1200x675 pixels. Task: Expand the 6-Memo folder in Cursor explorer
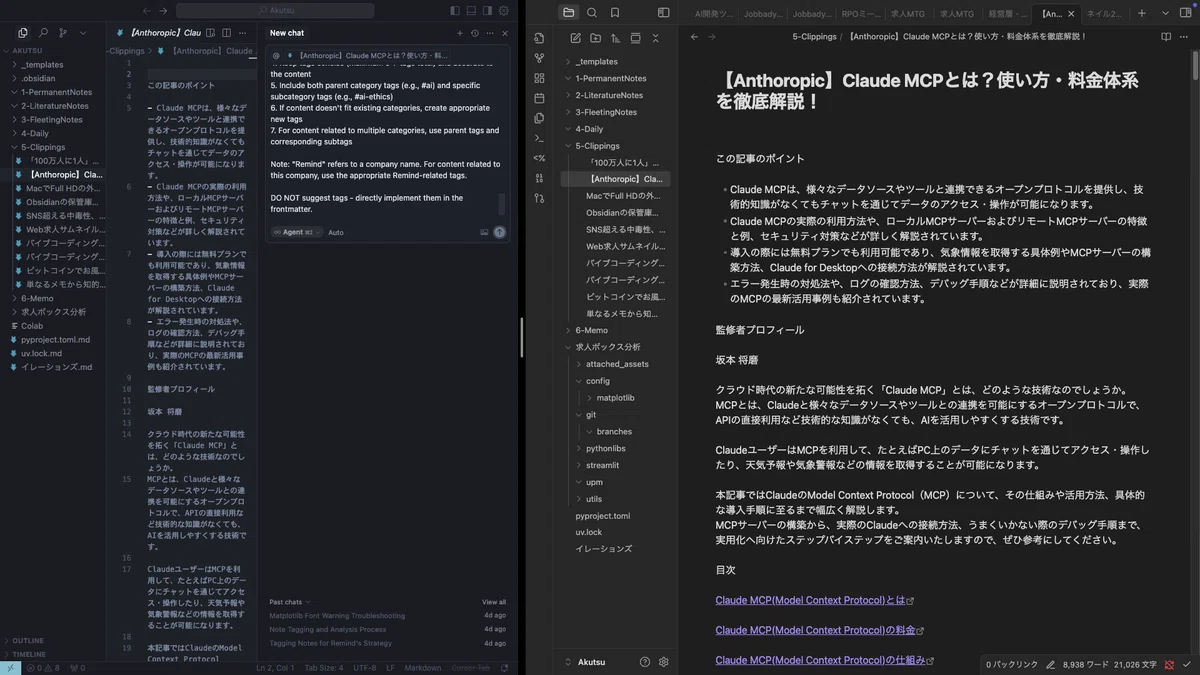tap(52, 298)
